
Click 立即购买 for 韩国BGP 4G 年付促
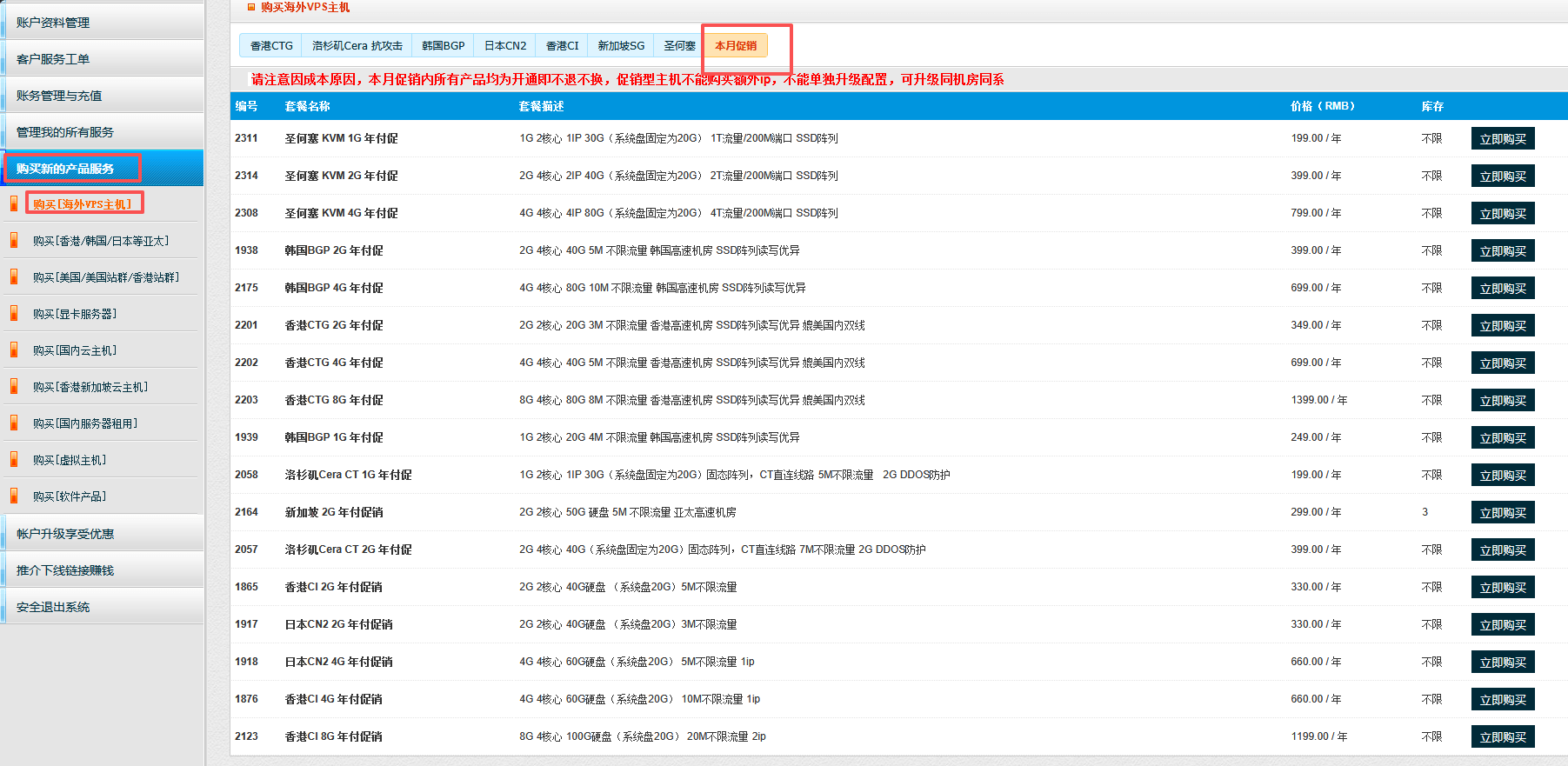[1503, 289]
